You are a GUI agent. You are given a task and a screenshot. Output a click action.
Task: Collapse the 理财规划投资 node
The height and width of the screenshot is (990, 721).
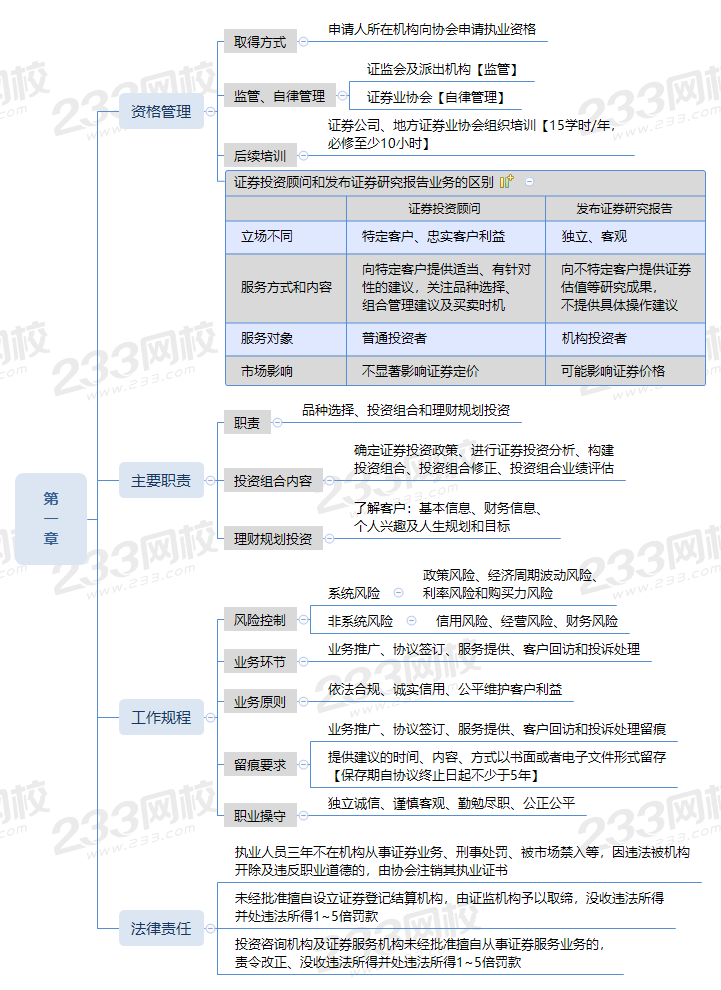pos(329,539)
